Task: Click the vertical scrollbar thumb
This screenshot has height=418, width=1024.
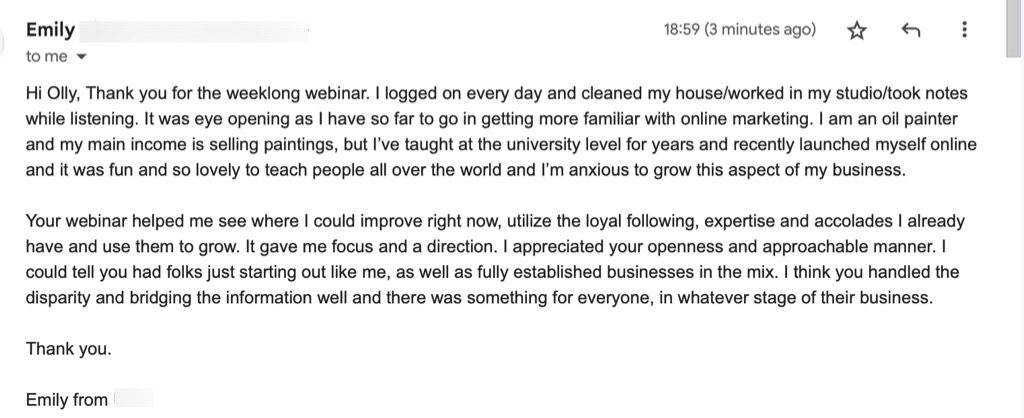Action: coord(1014,29)
